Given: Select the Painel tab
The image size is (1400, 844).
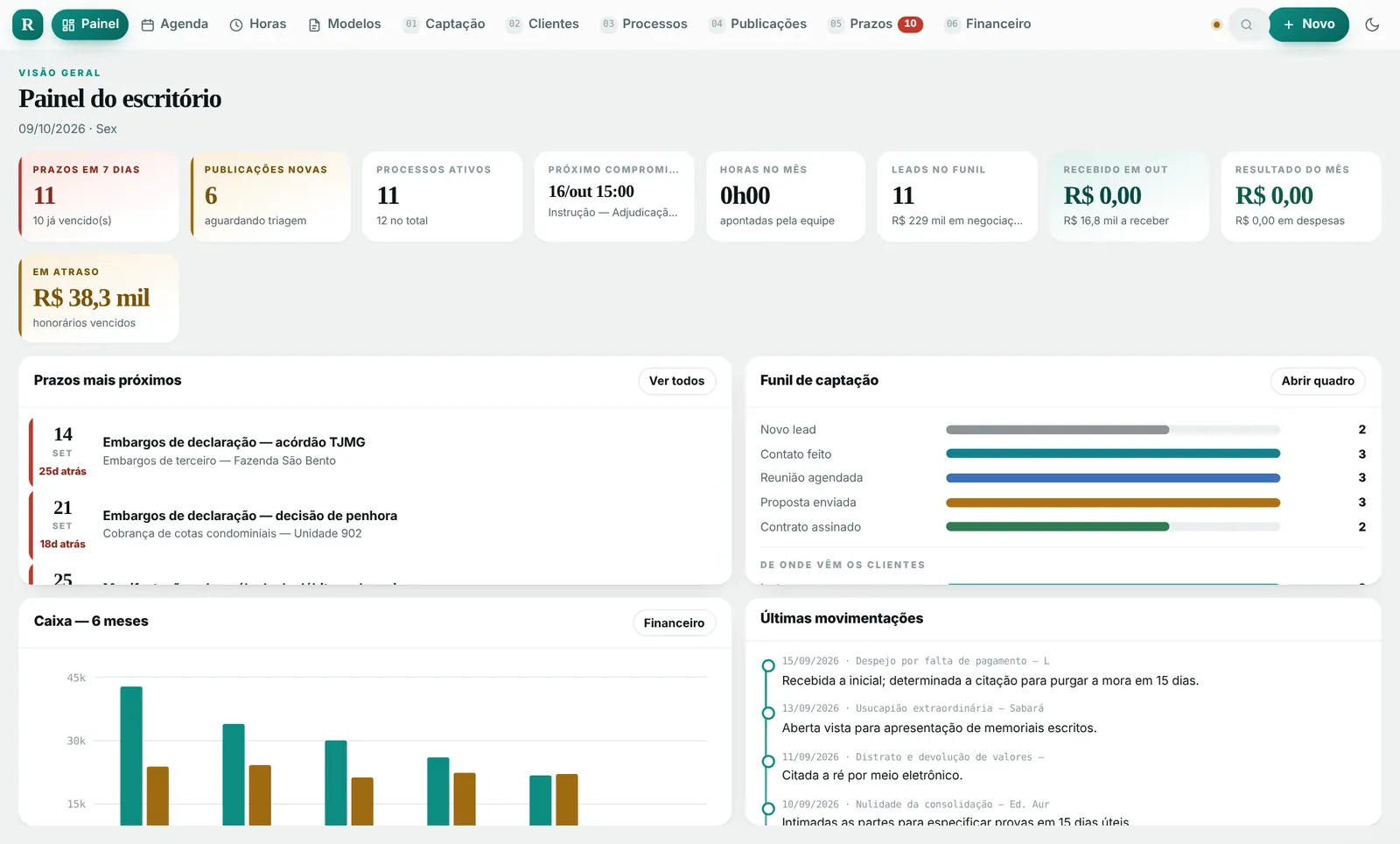Looking at the screenshot, I should click(x=90, y=25).
